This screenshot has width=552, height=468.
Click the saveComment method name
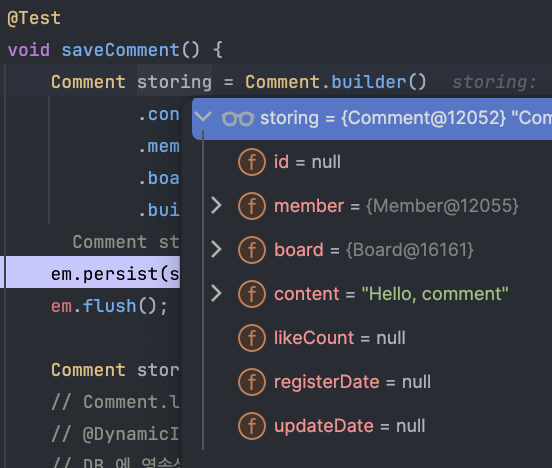pyautogui.click(x=121, y=50)
